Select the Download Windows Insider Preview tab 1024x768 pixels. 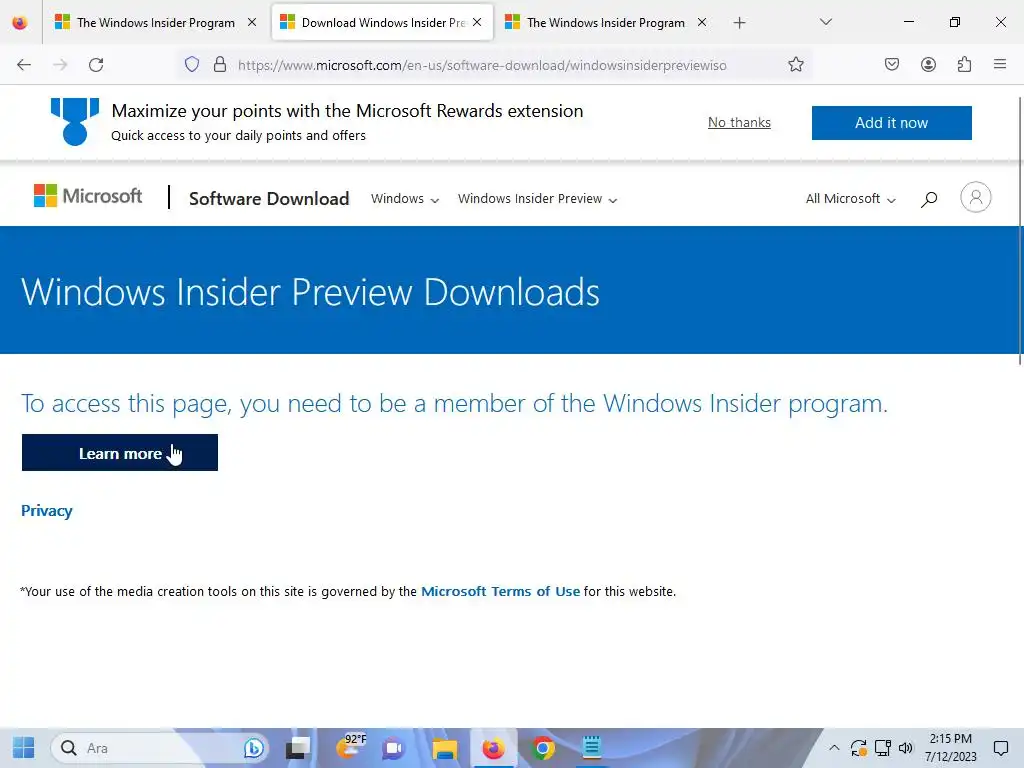[383, 23]
